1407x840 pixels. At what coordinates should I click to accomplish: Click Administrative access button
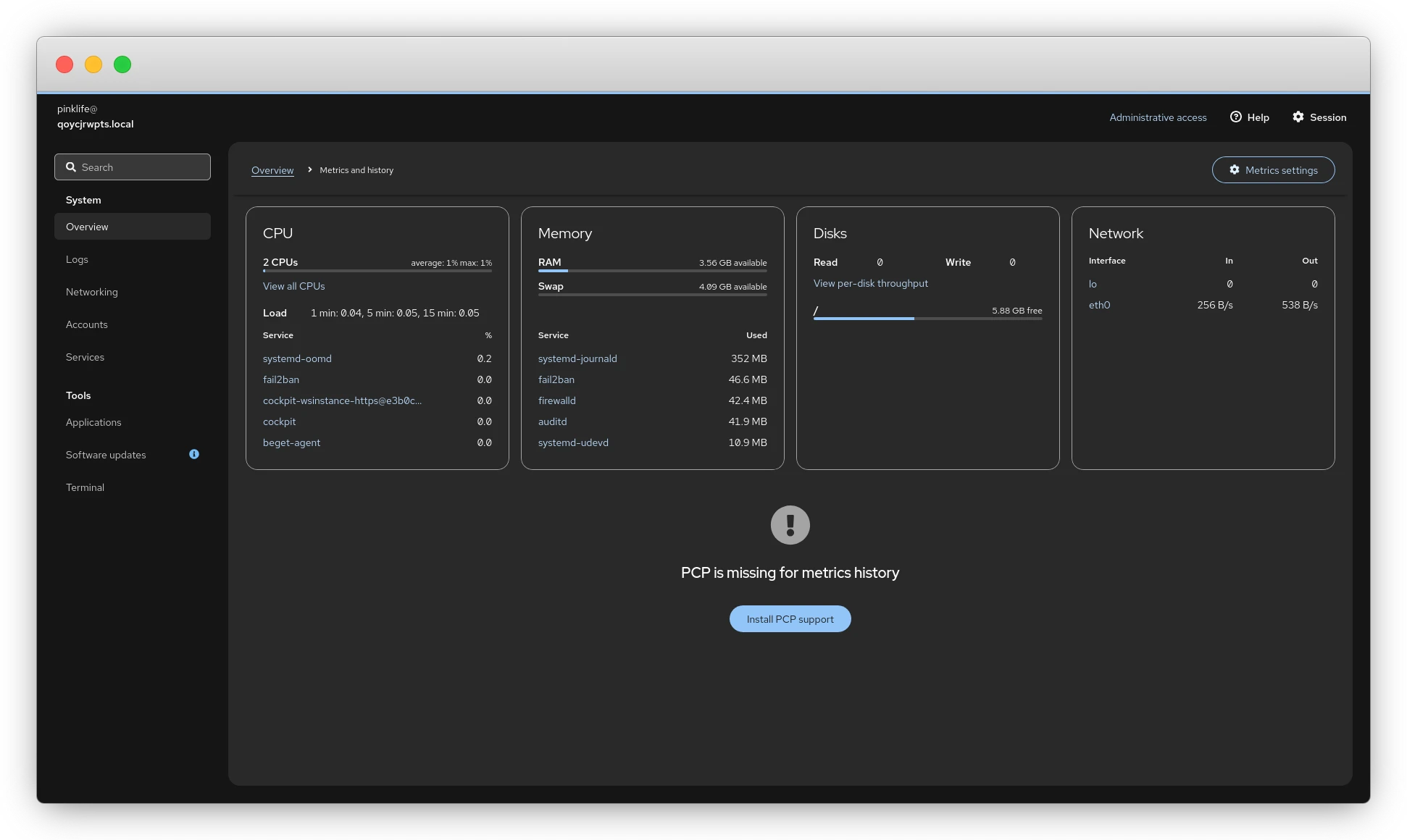coord(1158,117)
